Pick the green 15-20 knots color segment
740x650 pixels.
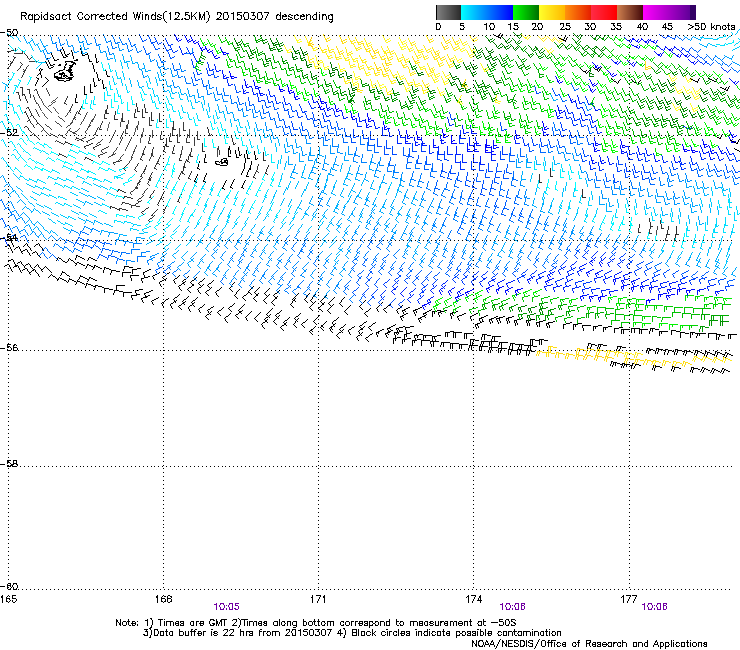[x=526, y=12]
